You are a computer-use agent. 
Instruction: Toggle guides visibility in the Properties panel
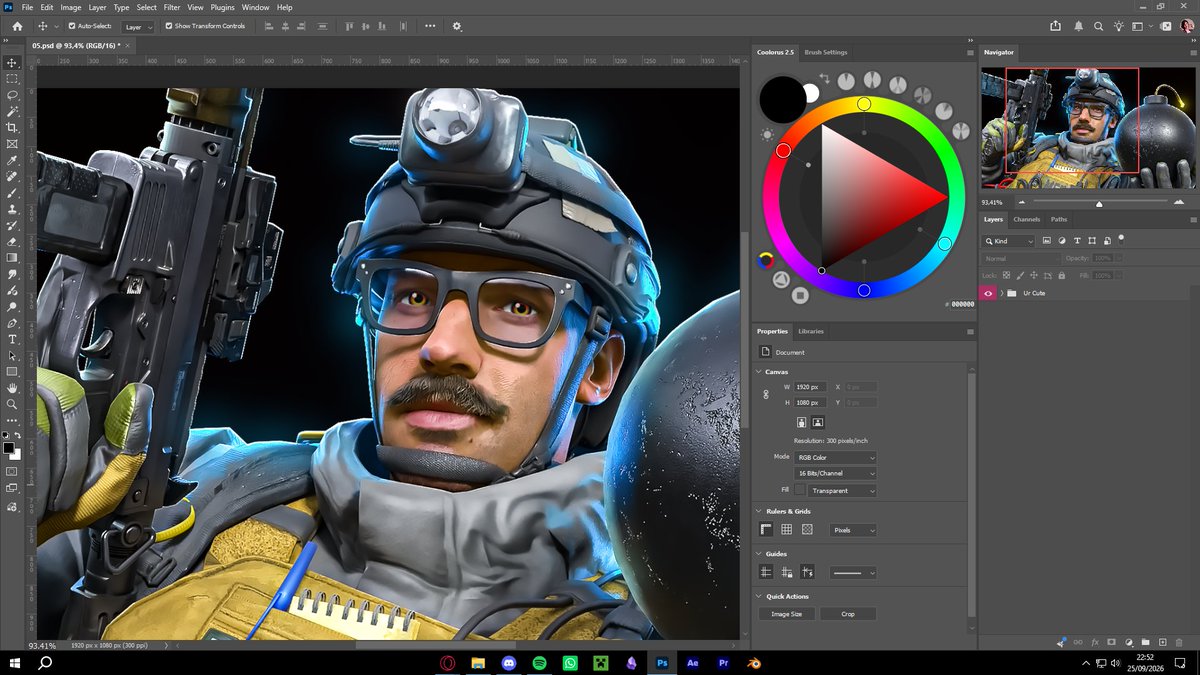pyautogui.click(x=766, y=572)
